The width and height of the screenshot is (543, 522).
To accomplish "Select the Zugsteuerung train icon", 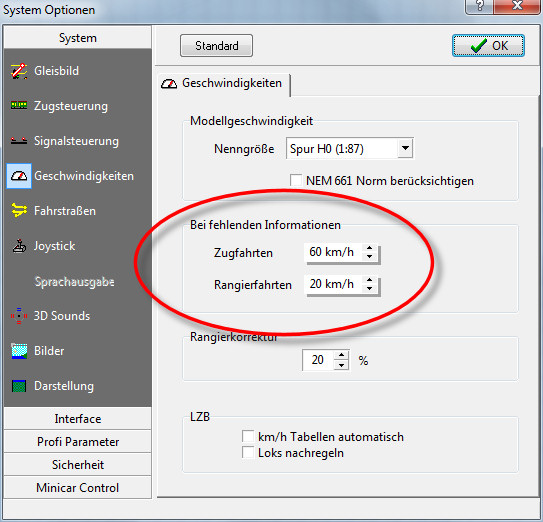I will click(x=19, y=105).
